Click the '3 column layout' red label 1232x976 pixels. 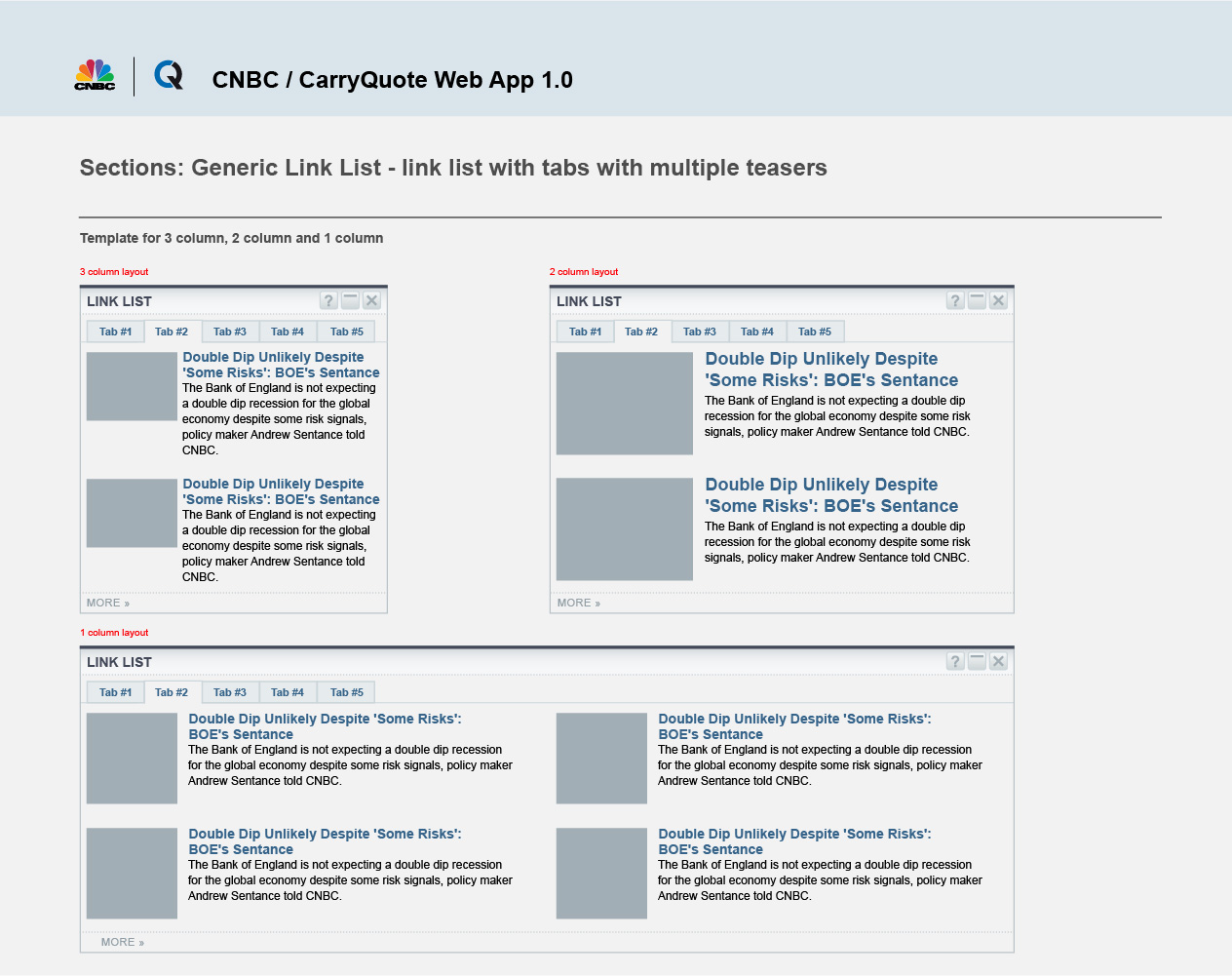pos(114,272)
